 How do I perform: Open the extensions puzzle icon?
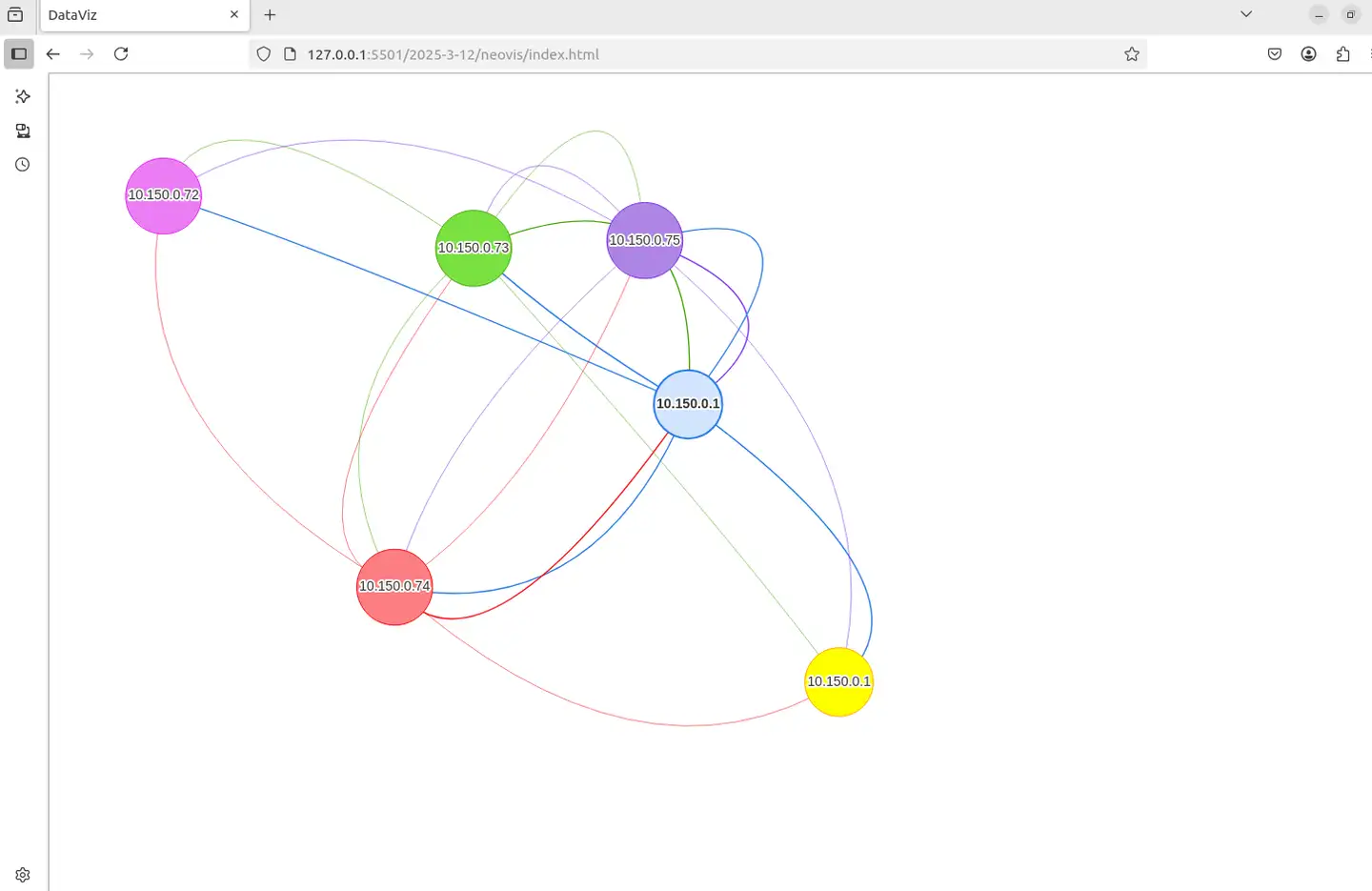pyautogui.click(x=1343, y=54)
